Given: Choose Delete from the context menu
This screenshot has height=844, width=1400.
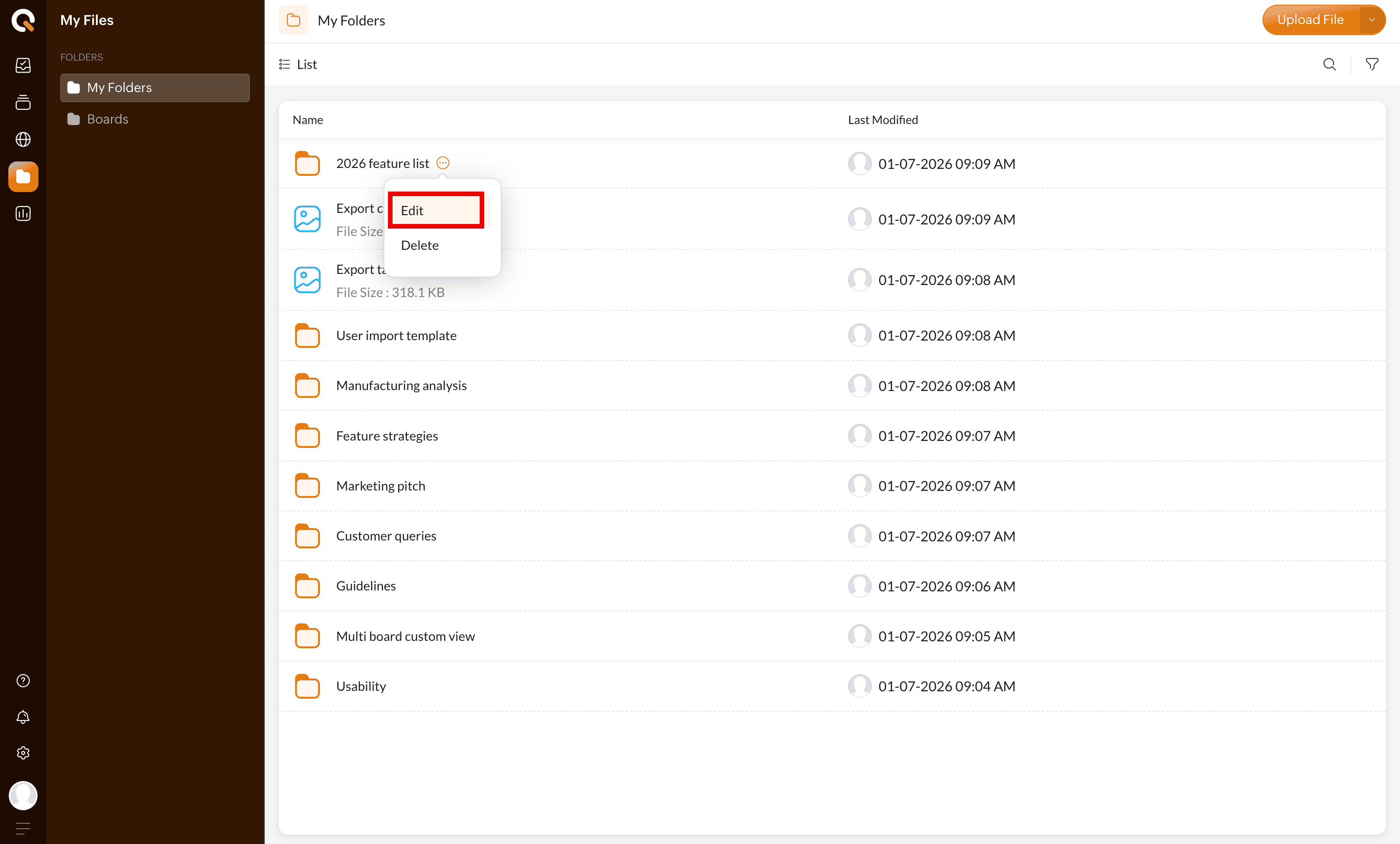Looking at the screenshot, I should pyautogui.click(x=420, y=245).
